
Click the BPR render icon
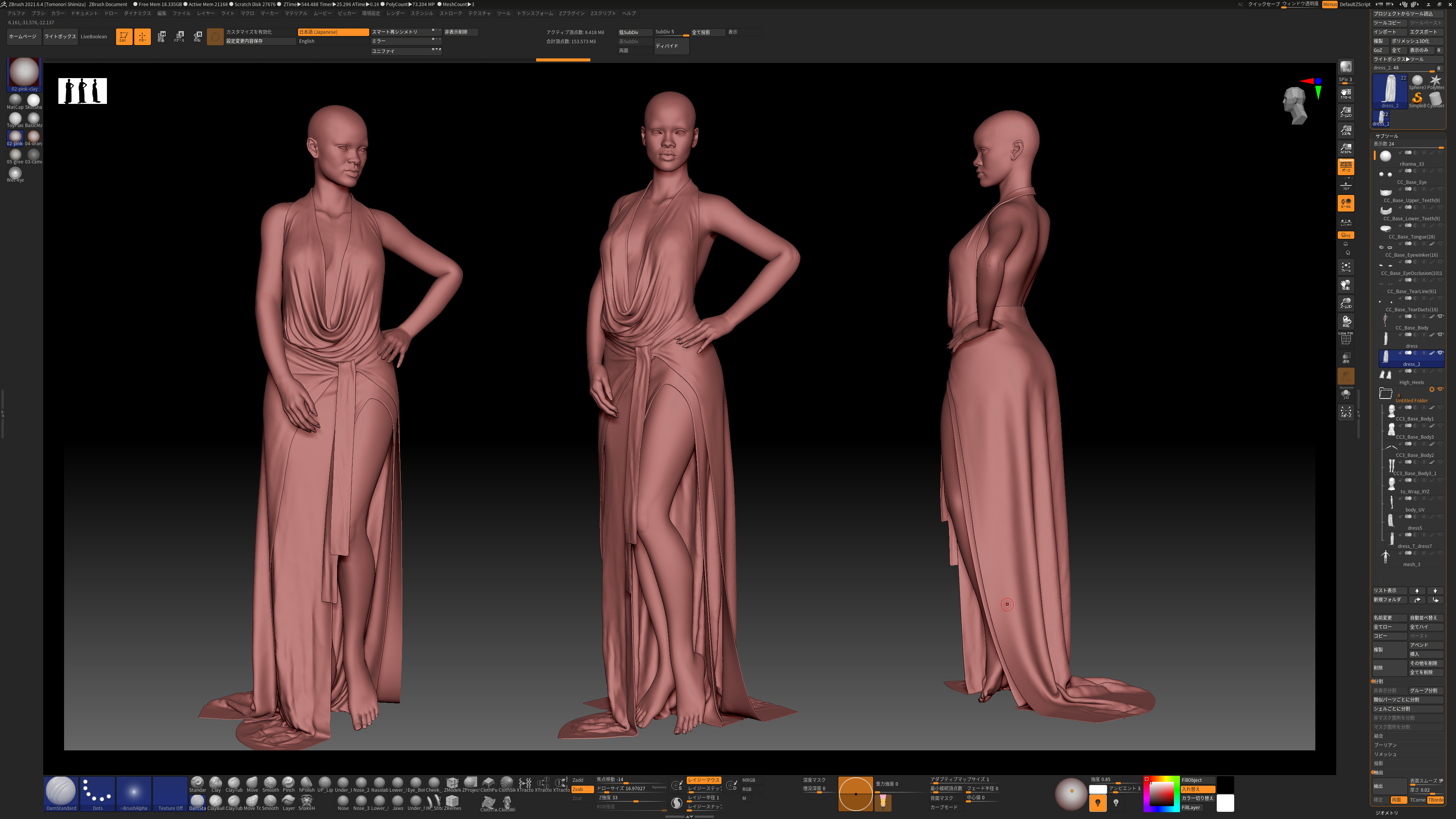pyautogui.click(x=1346, y=67)
